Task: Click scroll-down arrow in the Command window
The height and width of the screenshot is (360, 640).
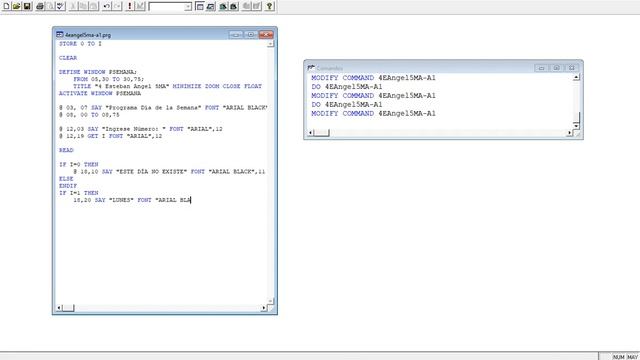Action: point(576,126)
